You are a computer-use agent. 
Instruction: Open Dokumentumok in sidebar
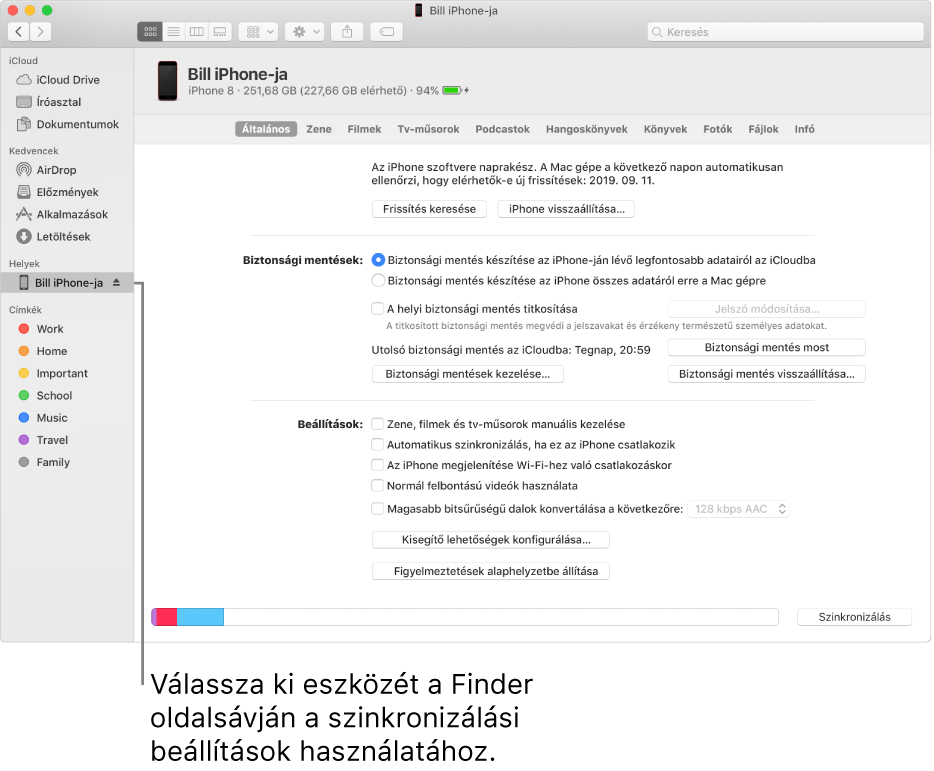click(67, 124)
